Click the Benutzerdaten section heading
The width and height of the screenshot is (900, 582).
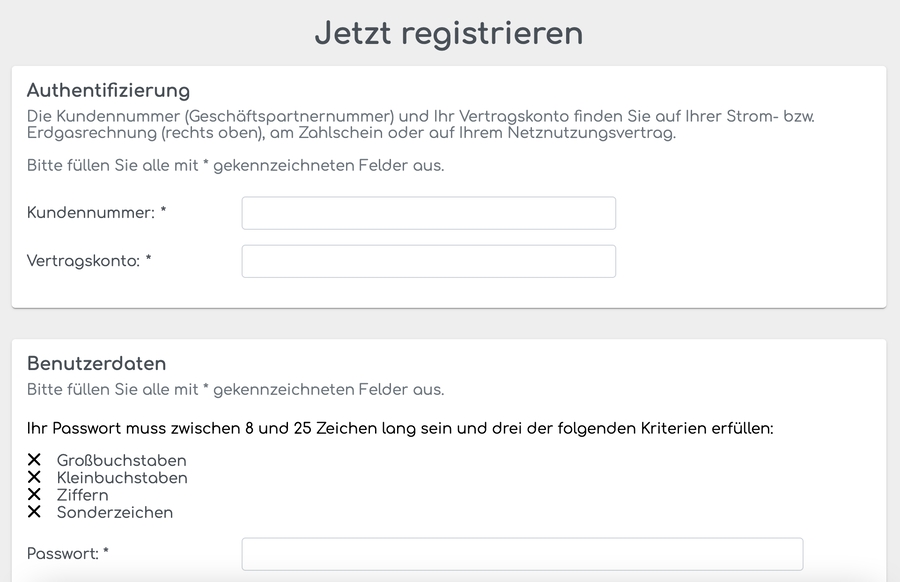[x=96, y=363]
